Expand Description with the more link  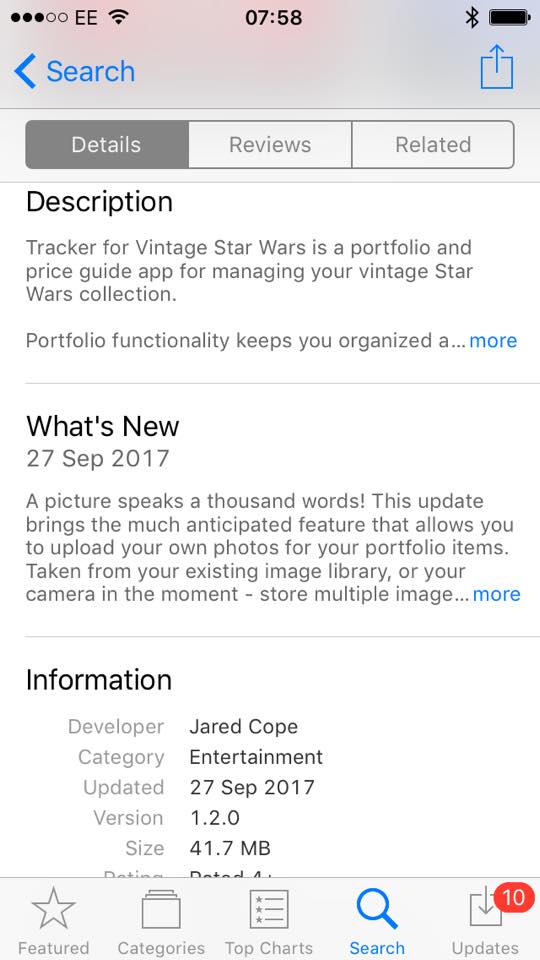click(x=493, y=340)
